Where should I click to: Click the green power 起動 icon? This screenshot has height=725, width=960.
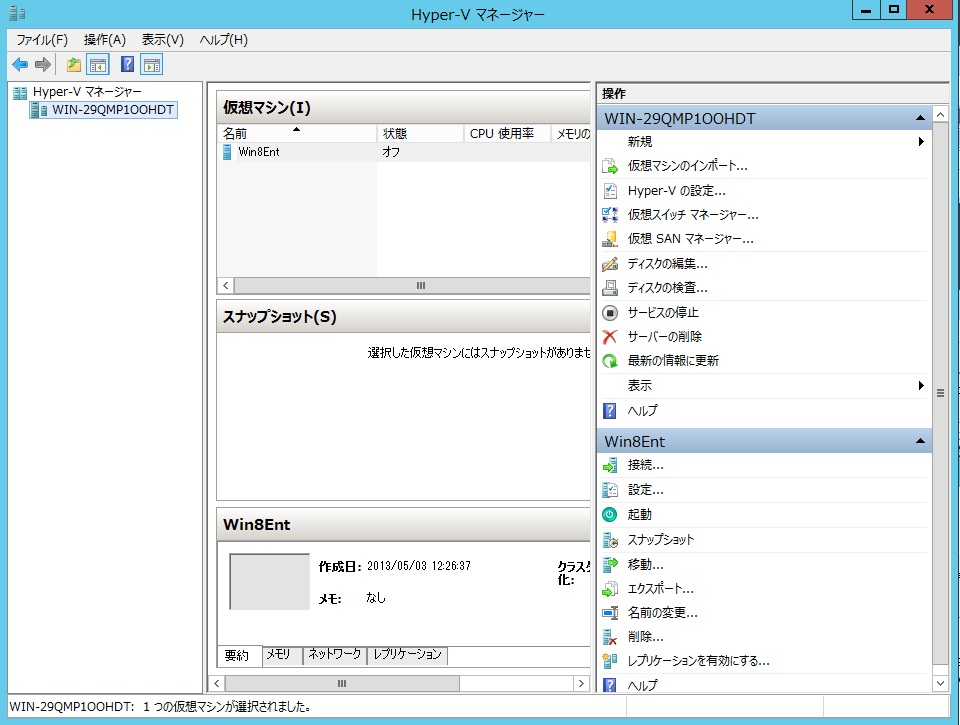[610, 514]
